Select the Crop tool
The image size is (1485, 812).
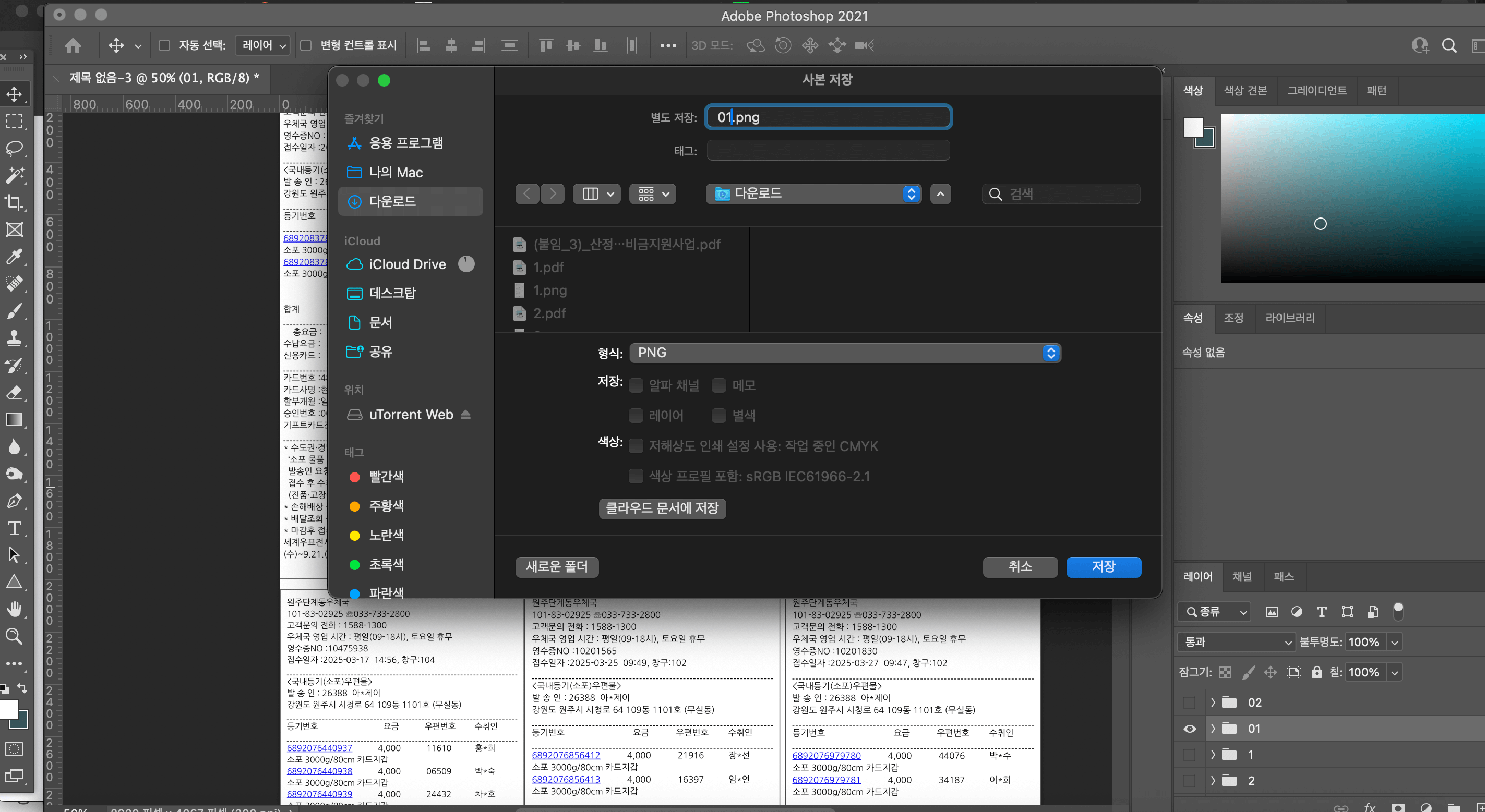[x=14, y=202]
